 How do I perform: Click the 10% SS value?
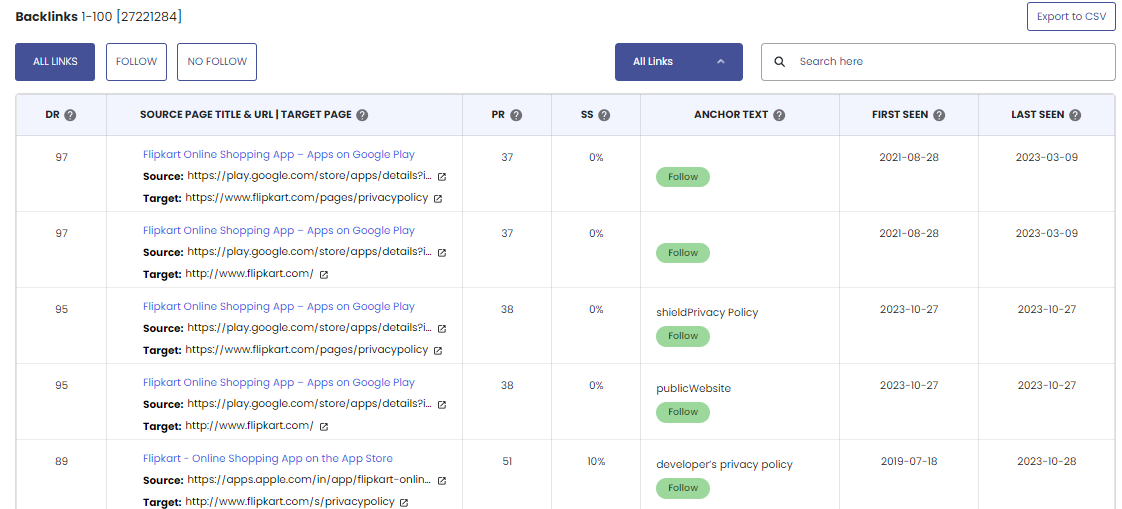click(x=596, y=461)
